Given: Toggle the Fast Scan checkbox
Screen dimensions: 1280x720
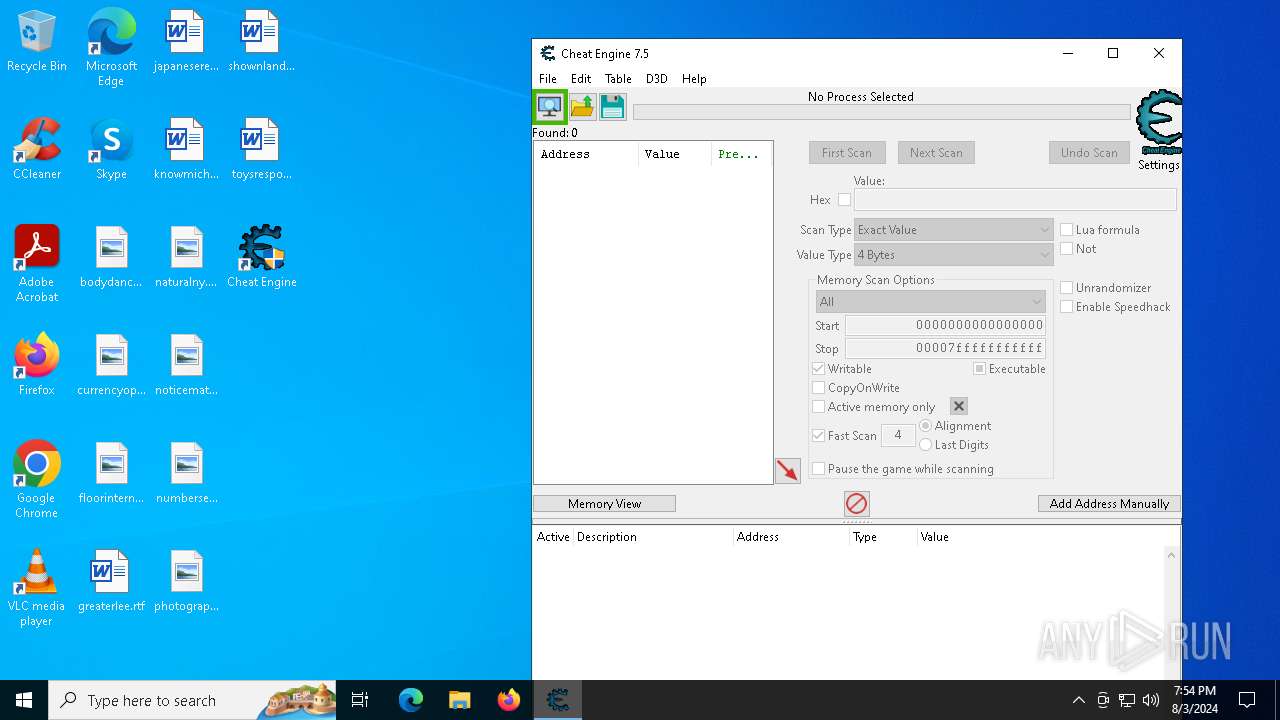Looking at the screenshot, I should [x=818, y=436].
